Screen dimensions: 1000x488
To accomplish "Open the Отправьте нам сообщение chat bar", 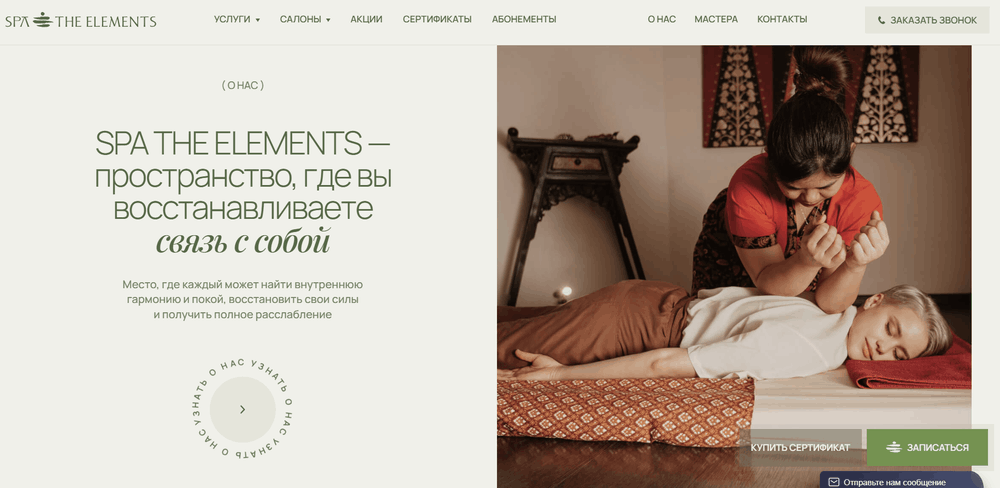I will pyautogui.click(x=901, y=480).
